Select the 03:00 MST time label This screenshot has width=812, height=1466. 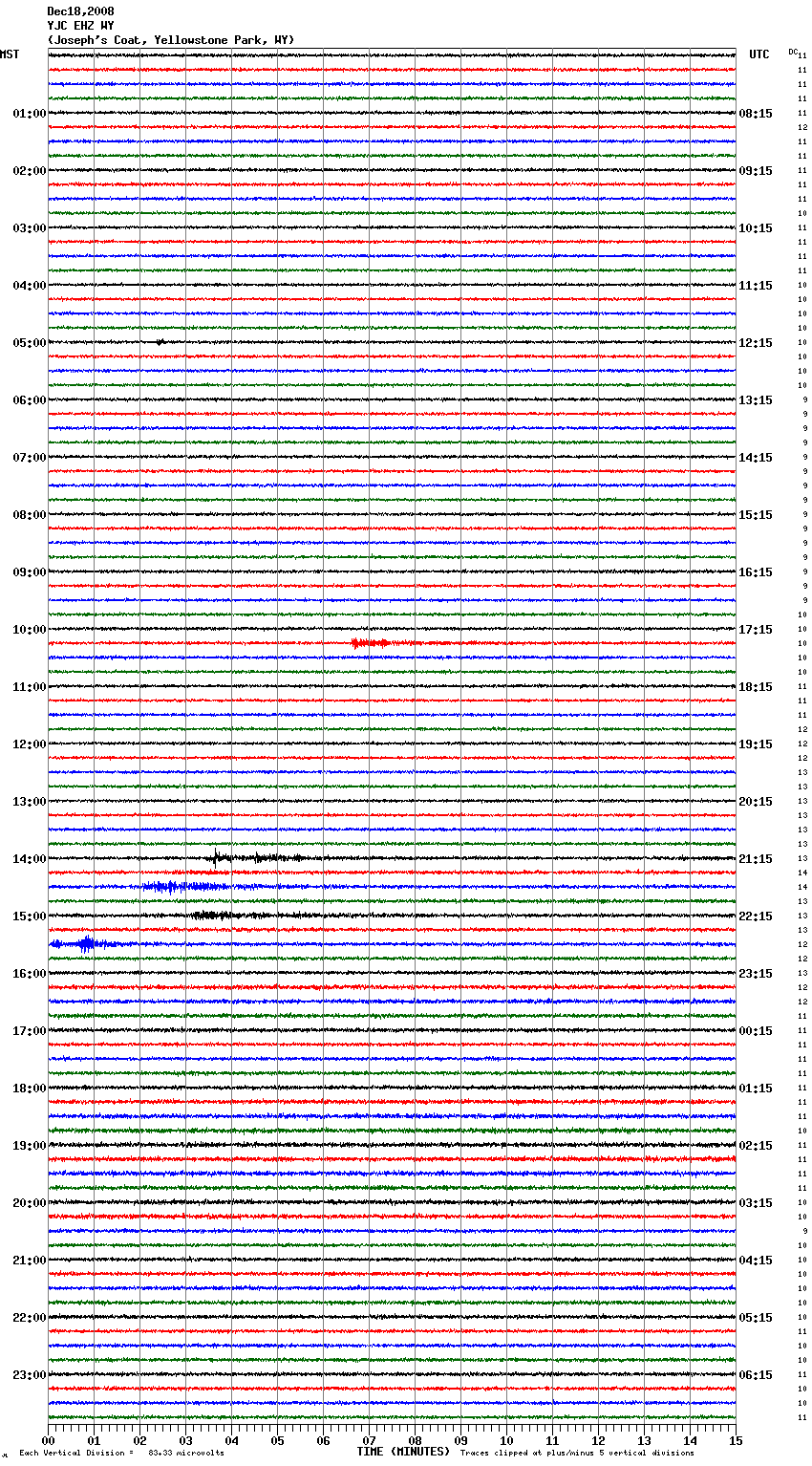point(30,228)
